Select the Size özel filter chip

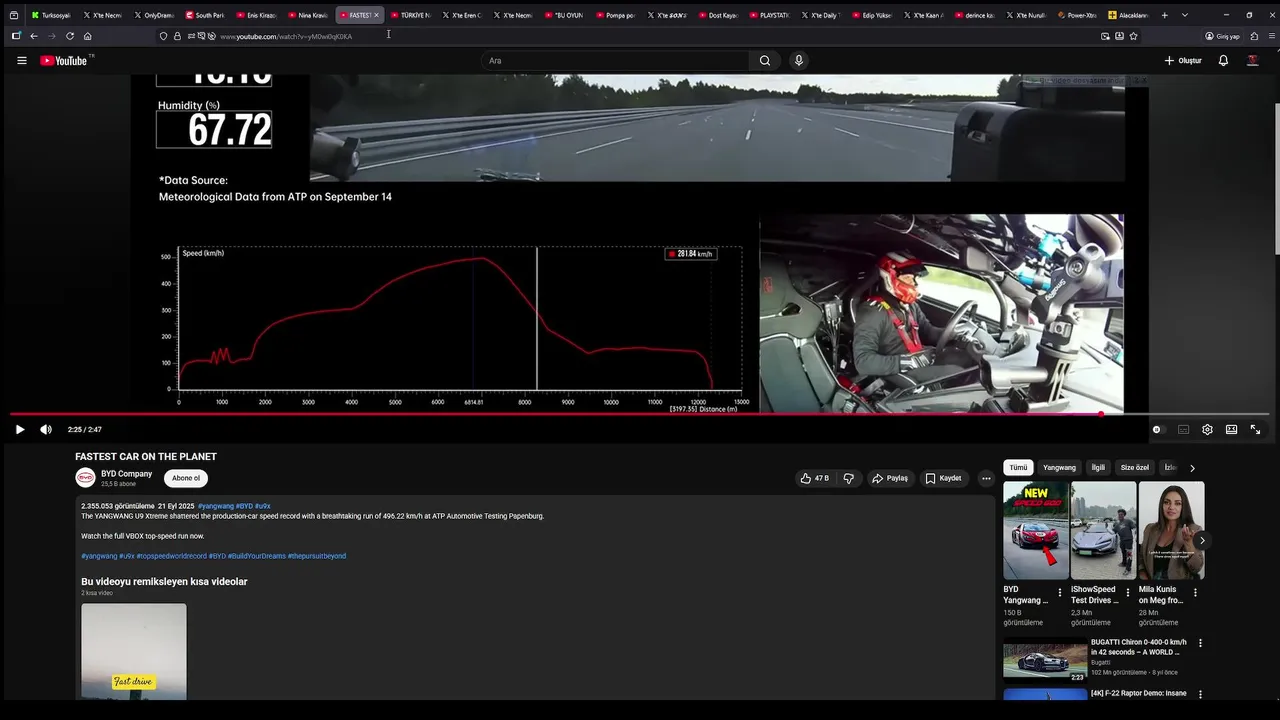click(1135, 467)
